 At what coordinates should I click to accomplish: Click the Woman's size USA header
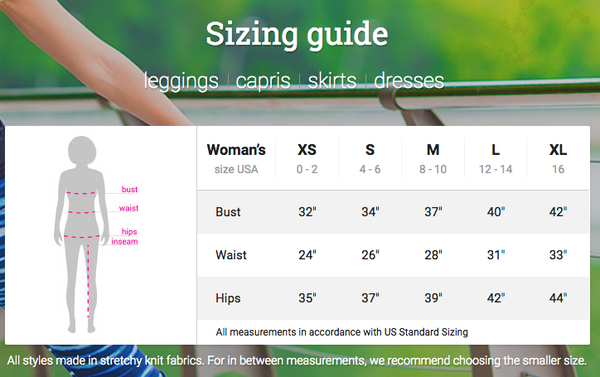click(x=236, y=158)
